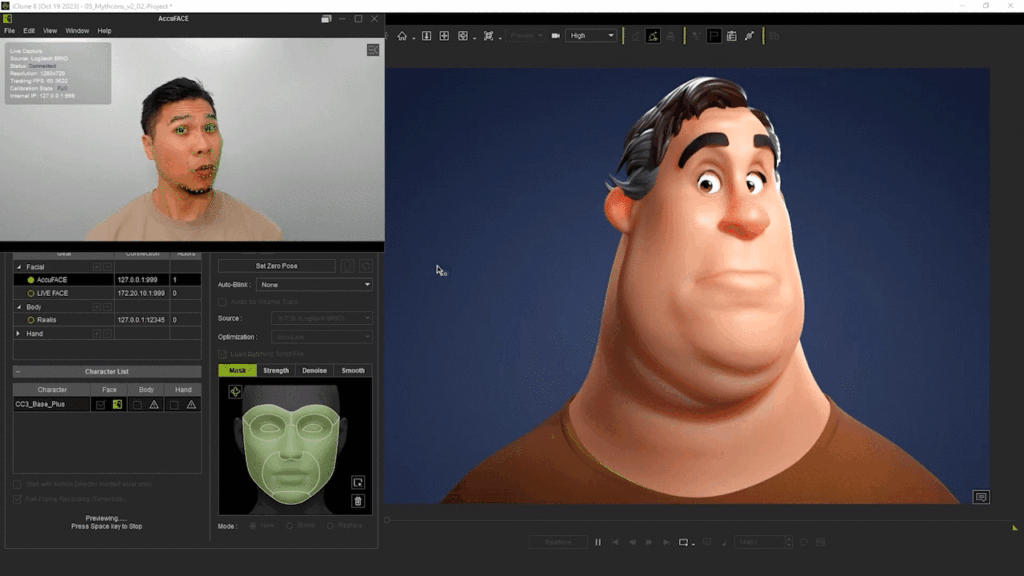Switch to the Smooth tab

[353, 370]
